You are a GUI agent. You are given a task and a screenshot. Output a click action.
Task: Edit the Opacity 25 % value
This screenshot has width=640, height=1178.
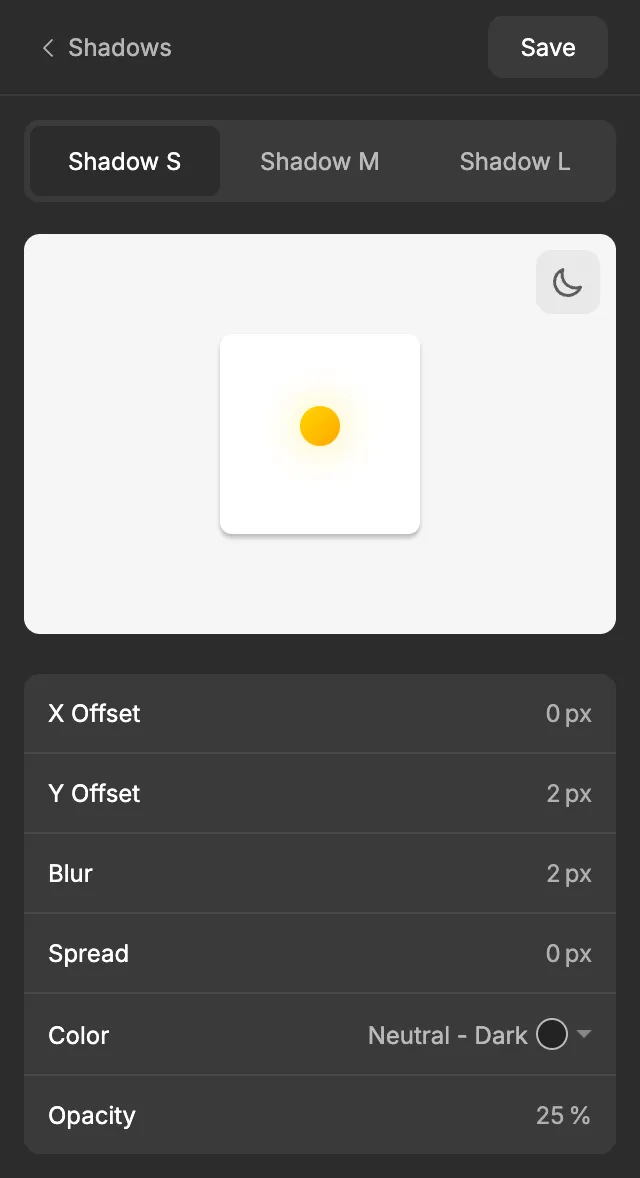coord(563,1115)
